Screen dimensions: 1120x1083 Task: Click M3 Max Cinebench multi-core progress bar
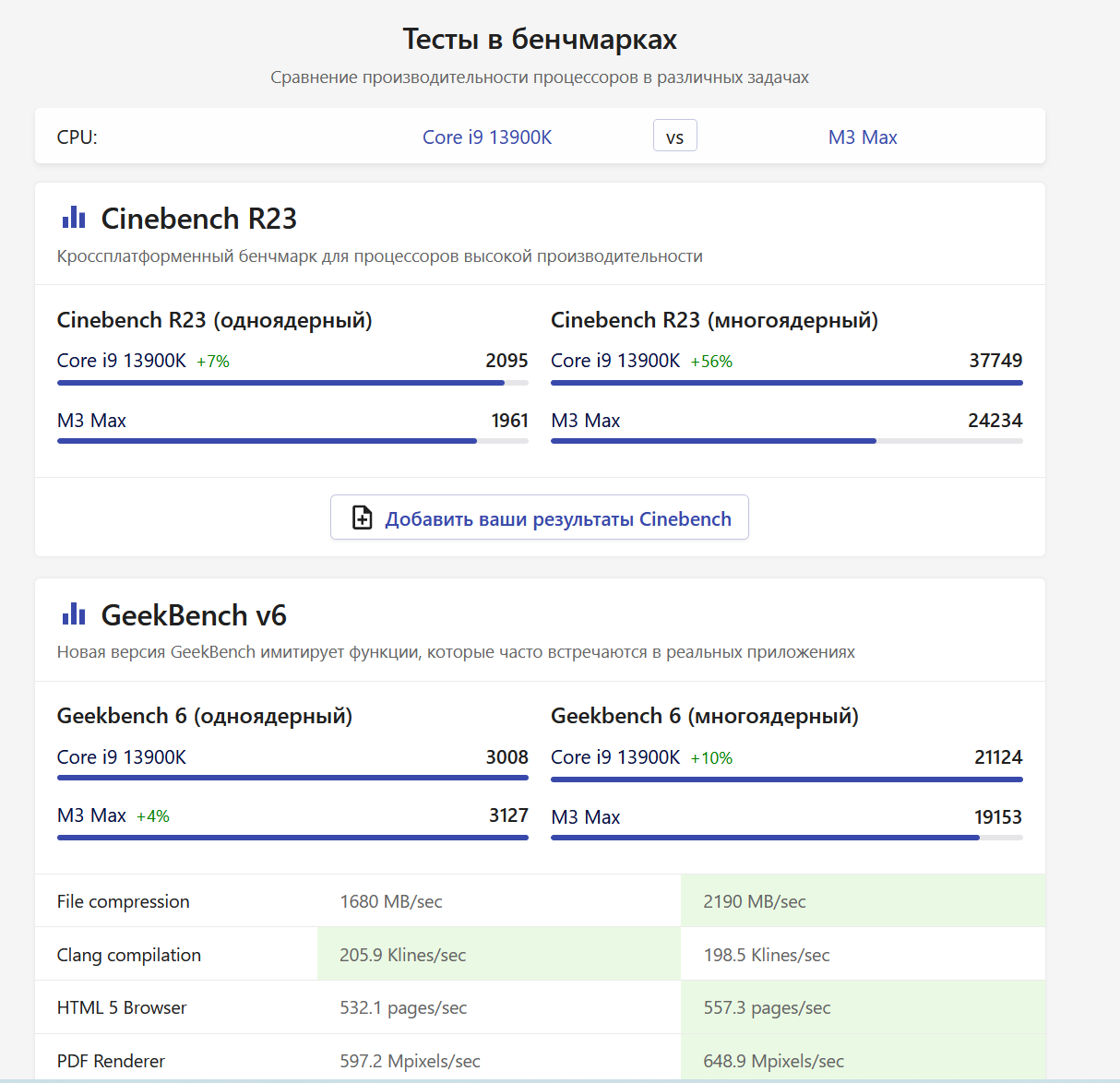pyautogui.click(x=786, y=441)
